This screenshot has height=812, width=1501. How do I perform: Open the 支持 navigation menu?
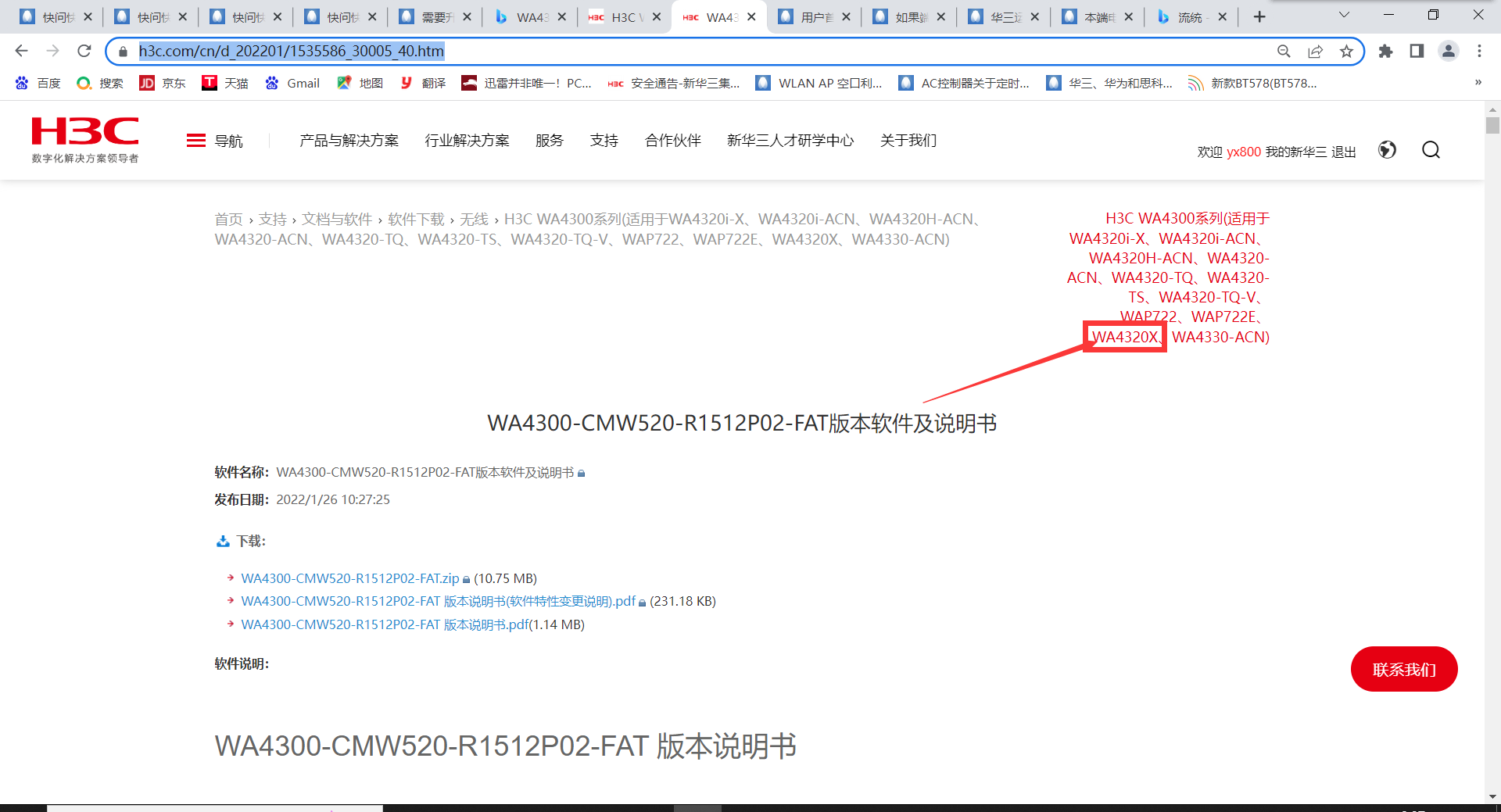pos(604,141)
